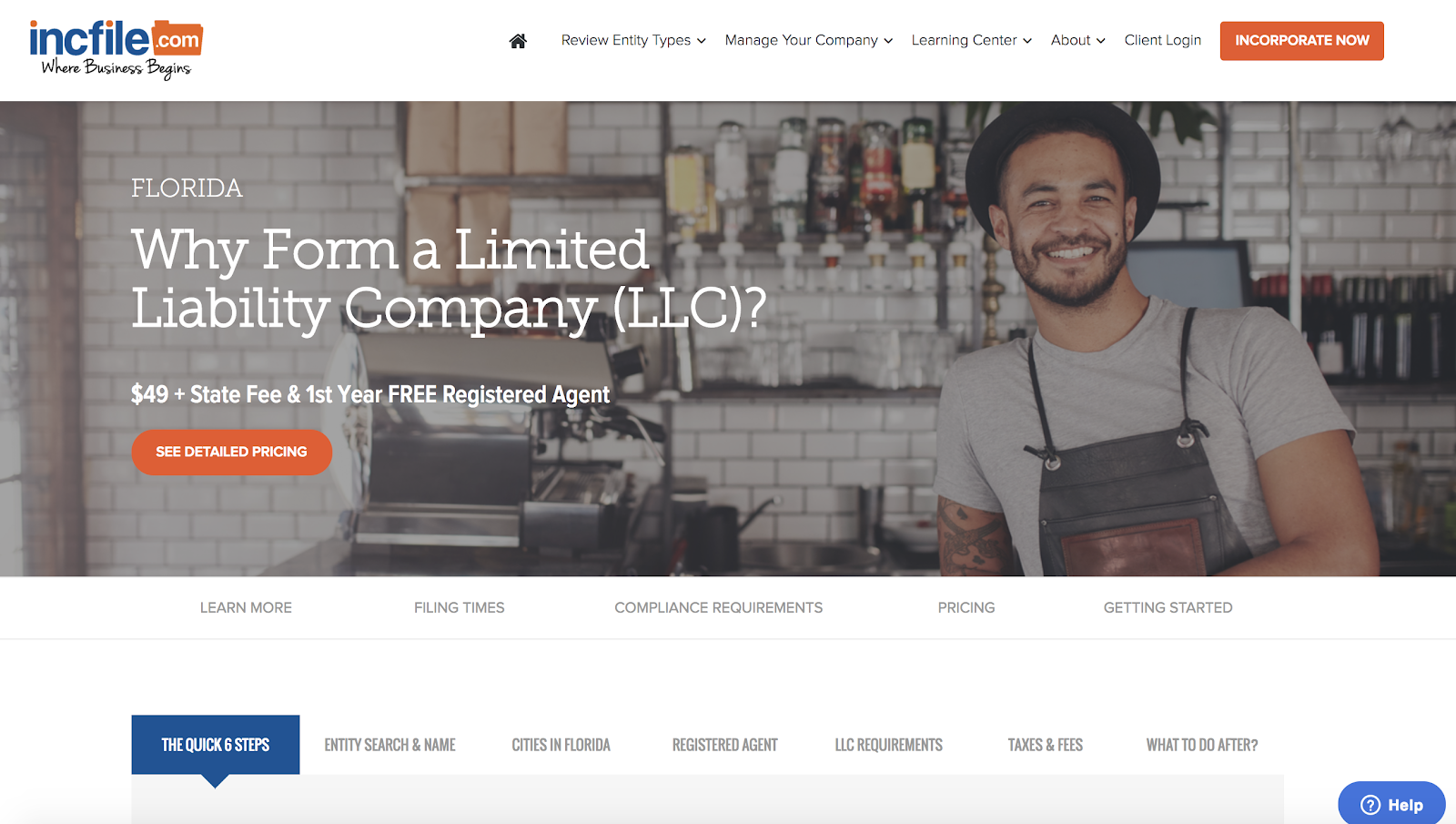This screenshot has width=1456, height=824.
Task: Open Taxes & Fees tab
Action: (1045, 745)
